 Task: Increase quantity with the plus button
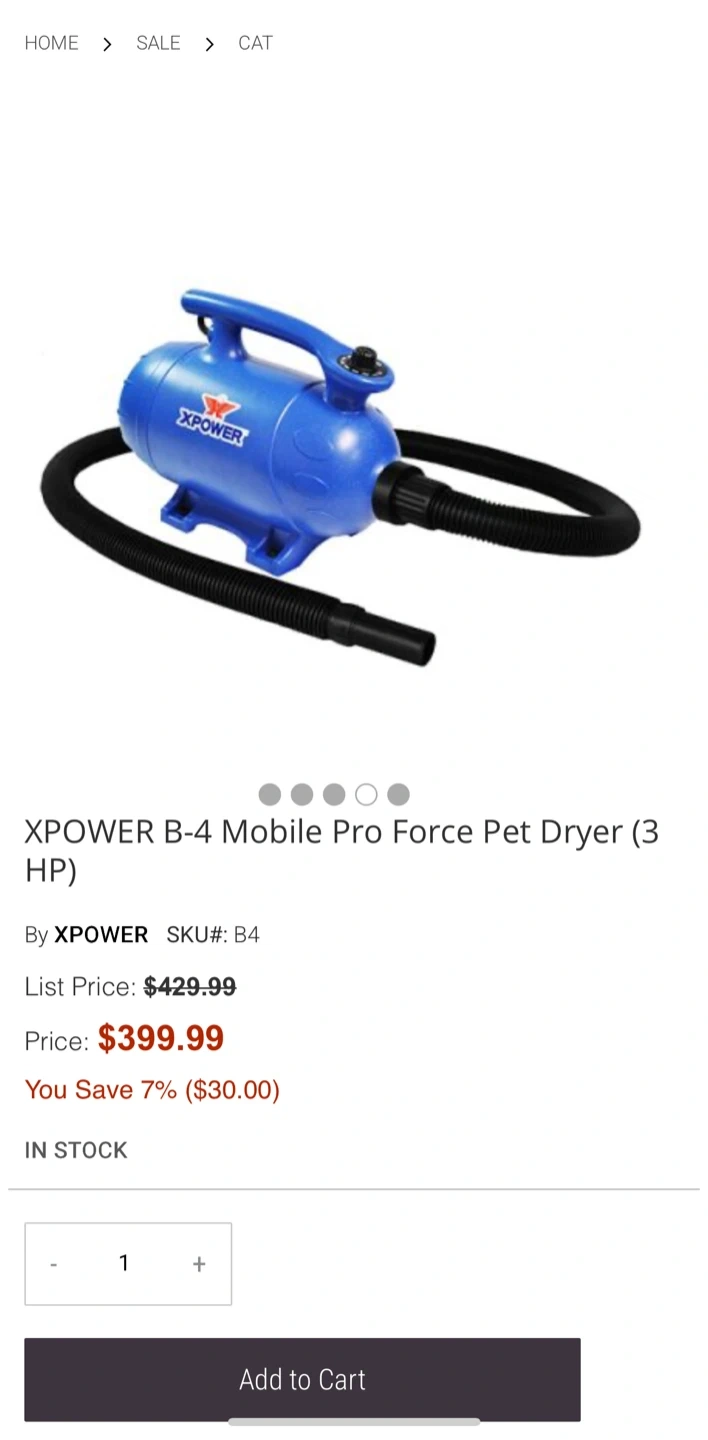[199, 1264]
